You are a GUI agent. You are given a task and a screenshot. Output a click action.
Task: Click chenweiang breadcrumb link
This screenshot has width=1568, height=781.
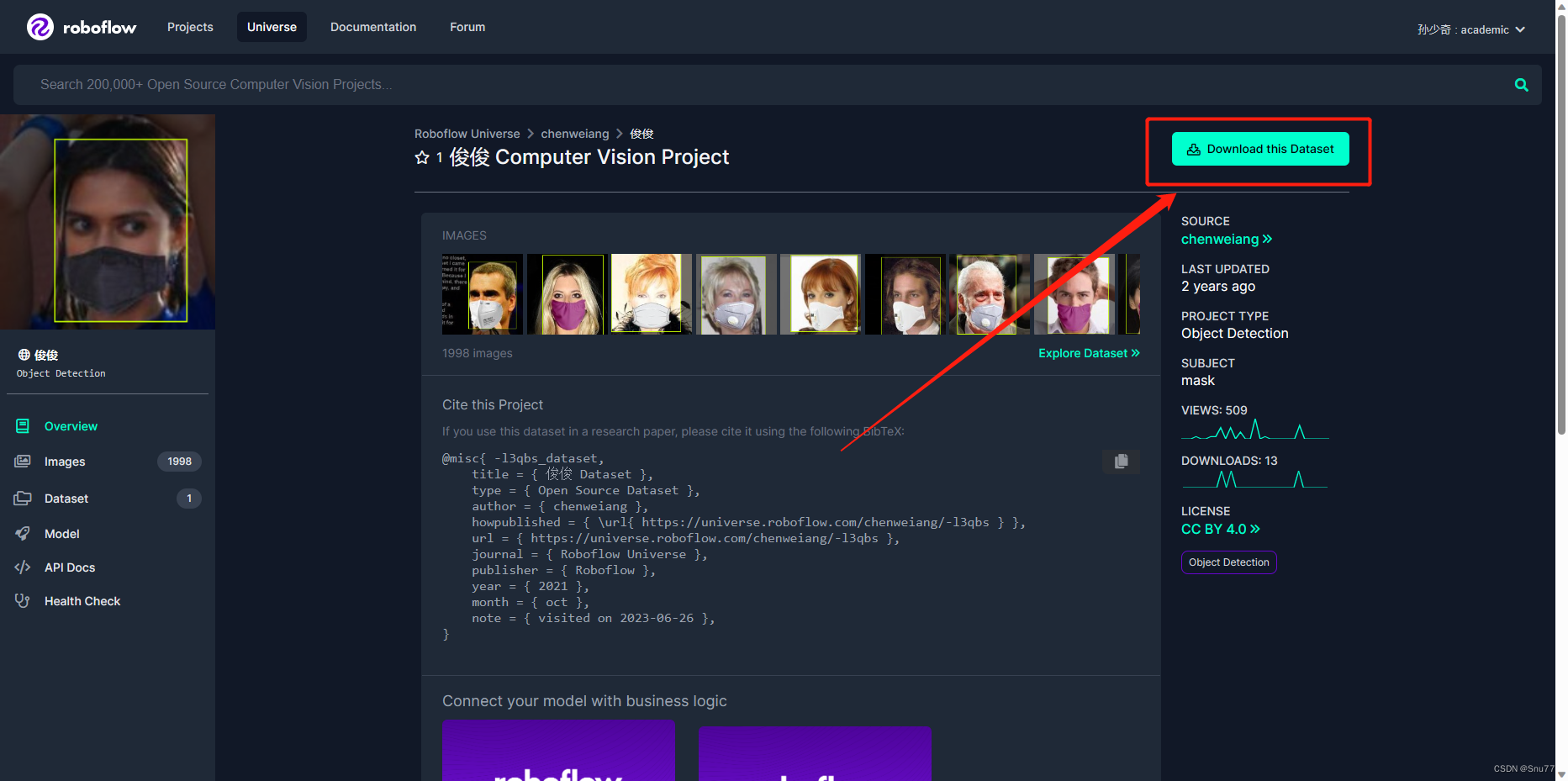coord(574,134)
